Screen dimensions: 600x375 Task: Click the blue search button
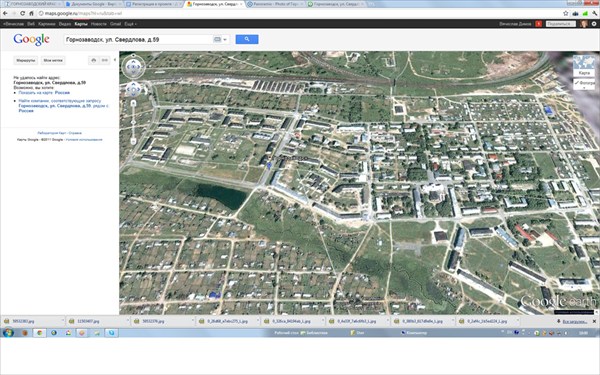pos(247,39)
